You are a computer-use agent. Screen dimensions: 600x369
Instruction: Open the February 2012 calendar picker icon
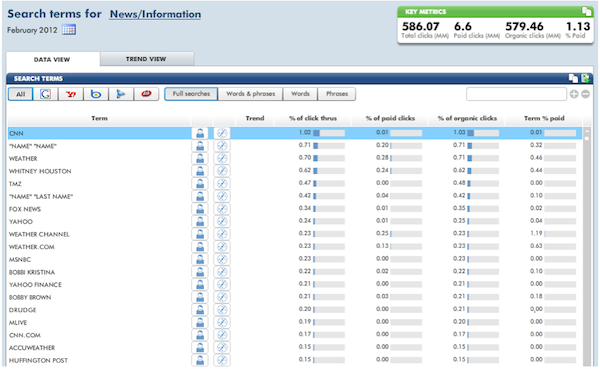pyautogui.click(x=69, y=29)
